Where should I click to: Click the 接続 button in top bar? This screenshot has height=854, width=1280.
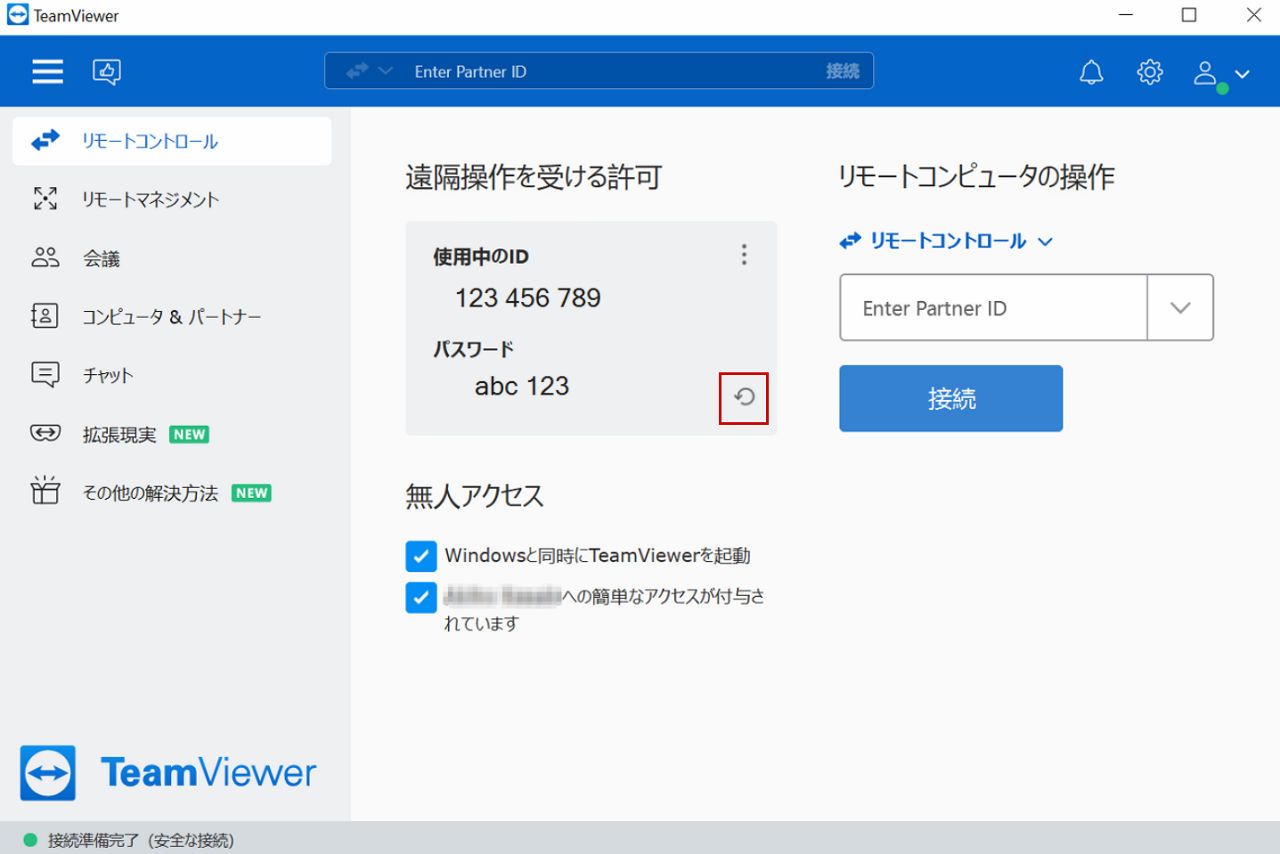click(x=843, y=71)
